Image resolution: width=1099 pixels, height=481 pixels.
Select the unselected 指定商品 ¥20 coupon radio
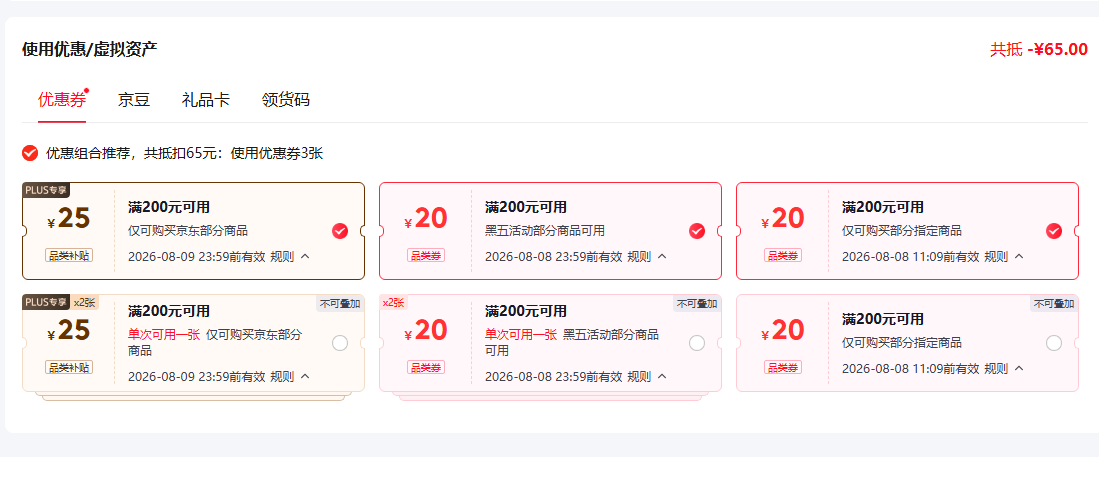click(x=1053, y=343)
